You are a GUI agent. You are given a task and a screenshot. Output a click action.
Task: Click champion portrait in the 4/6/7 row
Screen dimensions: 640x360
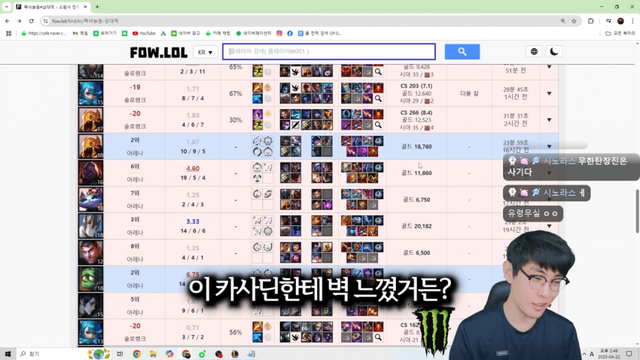pos(91,120)
